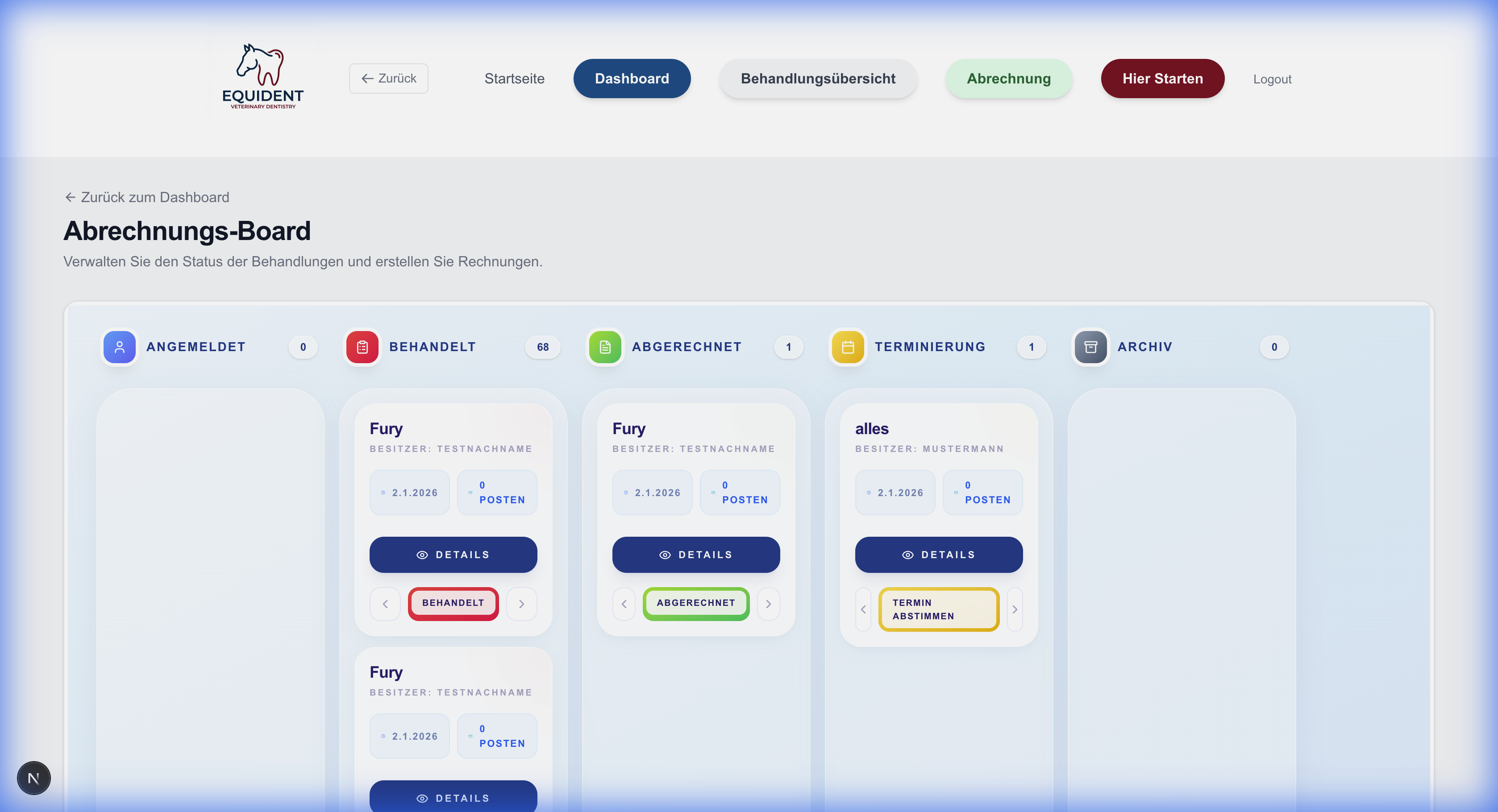Move alles card back with left chevron

click(x=863, y=609)
